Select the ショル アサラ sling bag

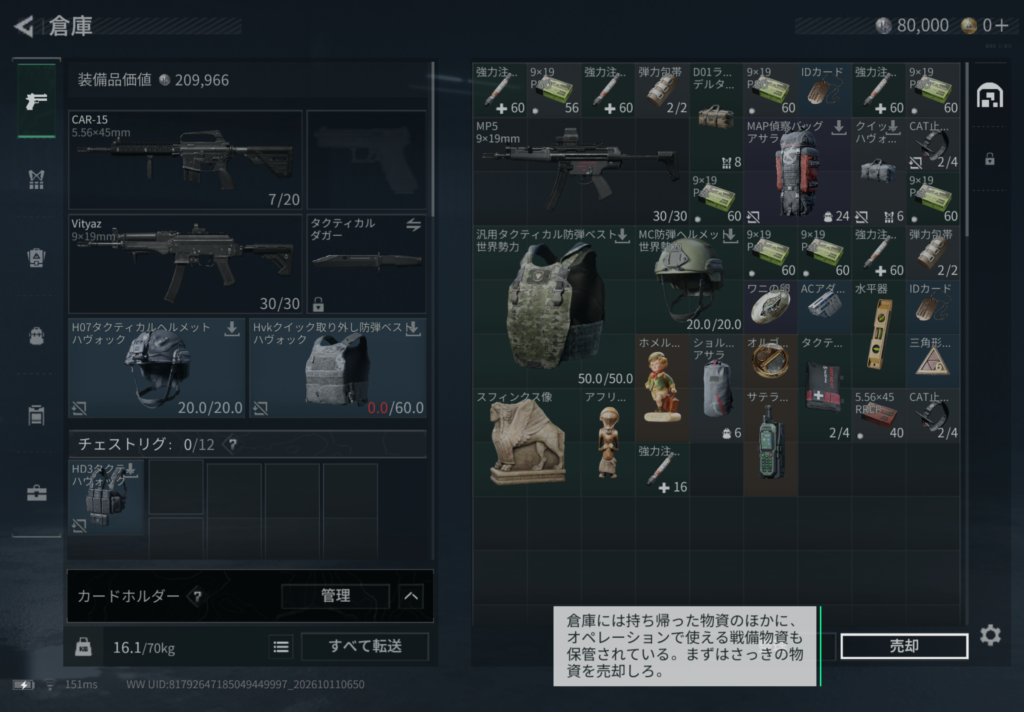[716, 388]
